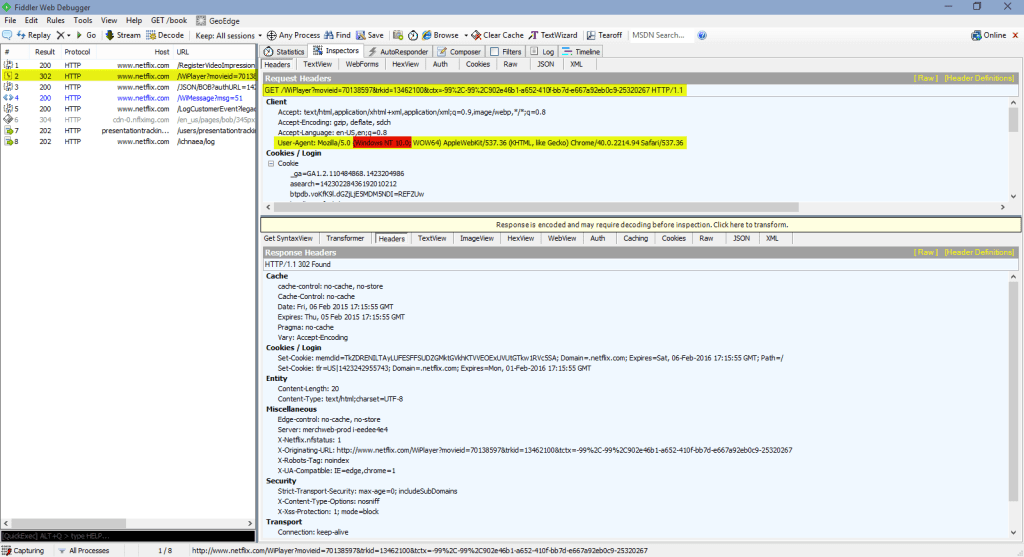Open the Composer tab
The height and width of the screenshot is (557, 1024).
459,52
